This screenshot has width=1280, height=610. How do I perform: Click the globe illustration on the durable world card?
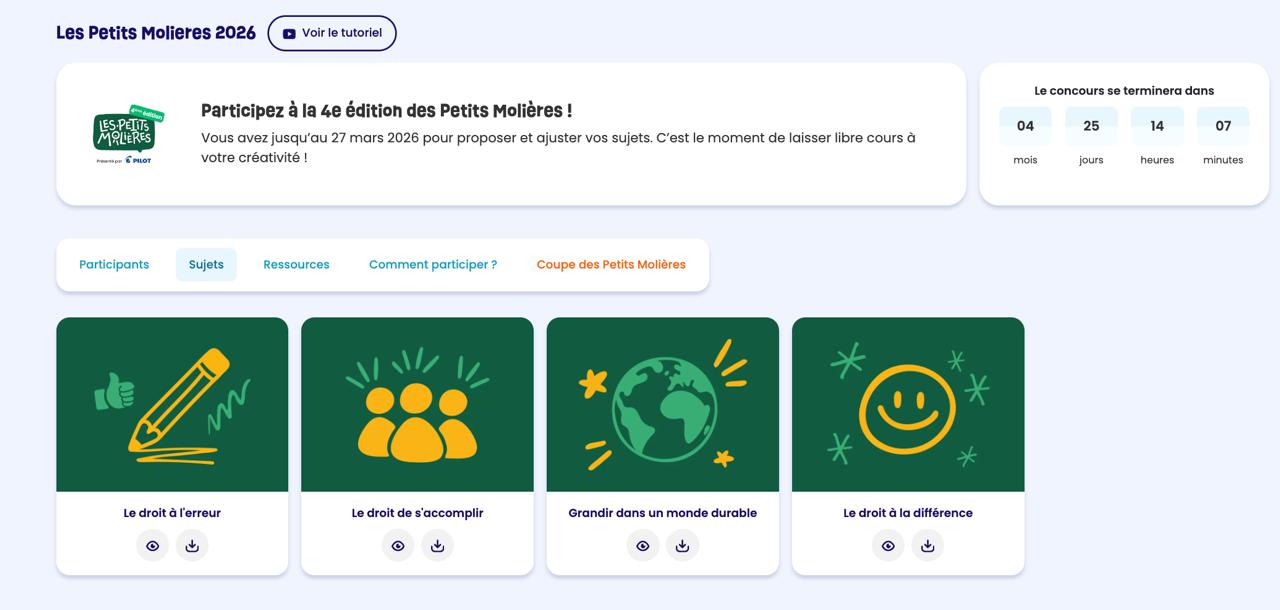(x=662, y=403)
